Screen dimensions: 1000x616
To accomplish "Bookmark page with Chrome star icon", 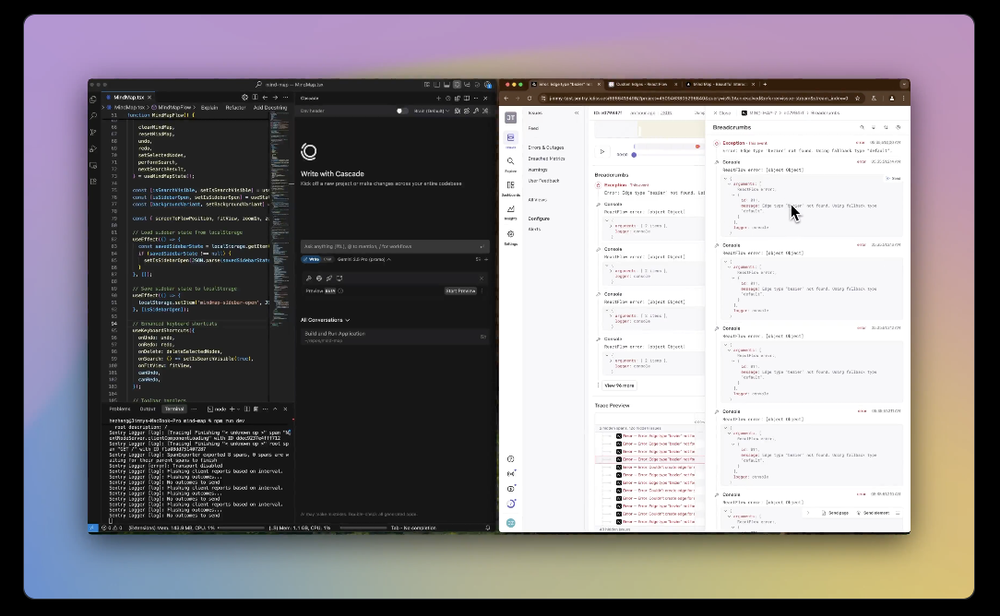I will [857, 98].
